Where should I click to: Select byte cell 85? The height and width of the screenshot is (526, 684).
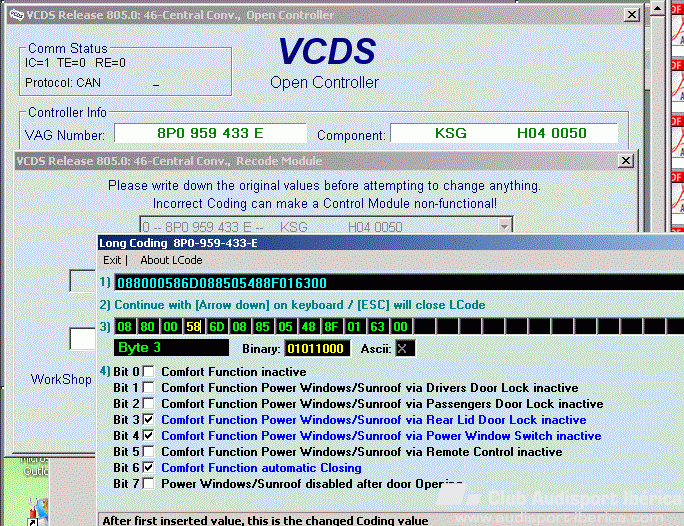[x=263, y=327]
